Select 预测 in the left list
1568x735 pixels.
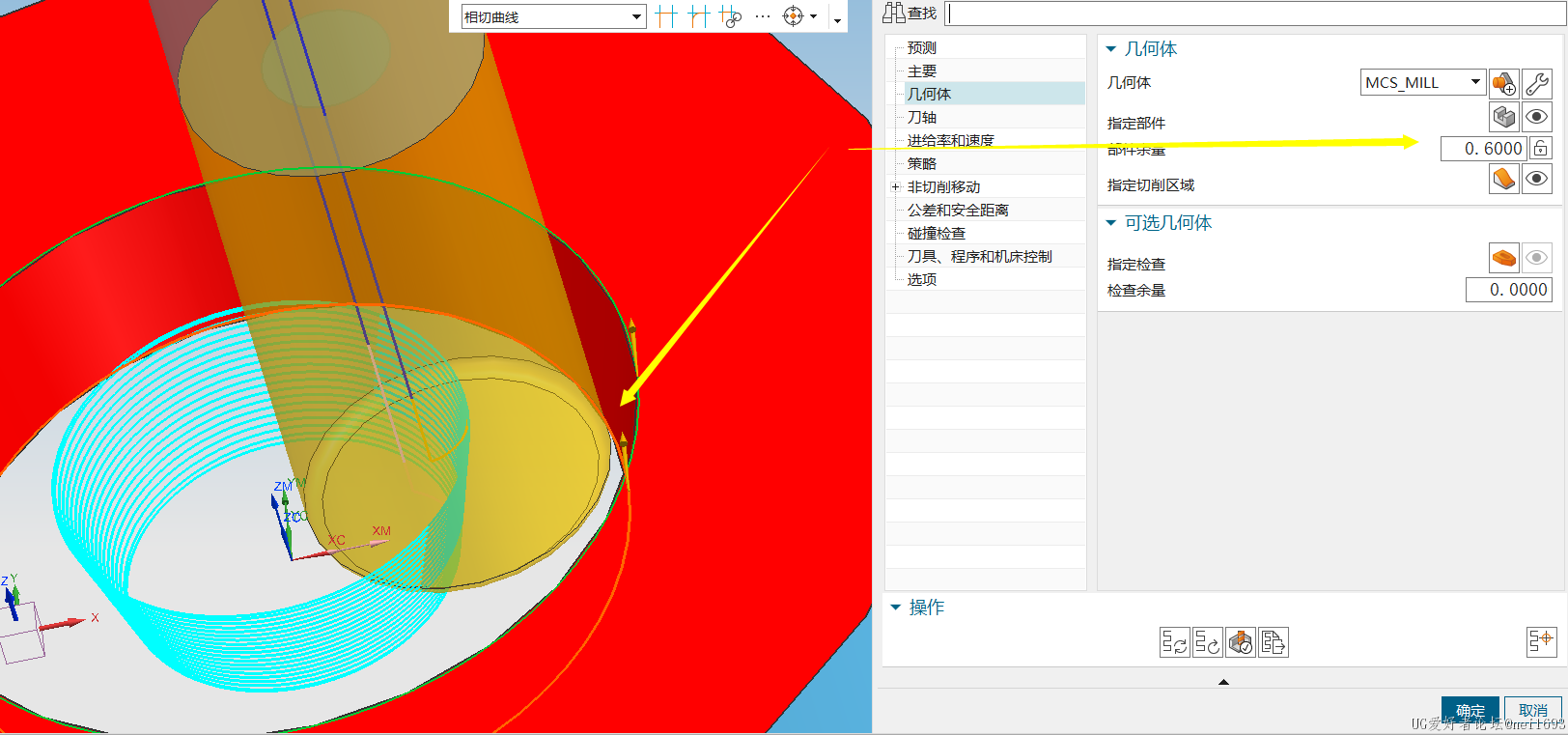pos(921,47)
